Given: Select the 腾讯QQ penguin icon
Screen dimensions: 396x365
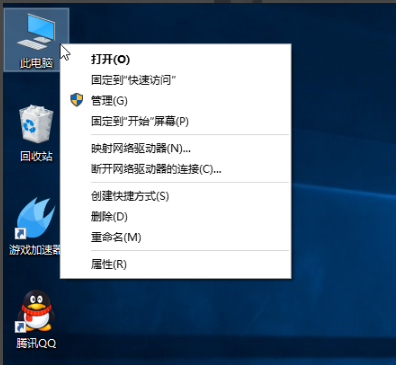Looking at the screenshot, I should tap(36, 311).
